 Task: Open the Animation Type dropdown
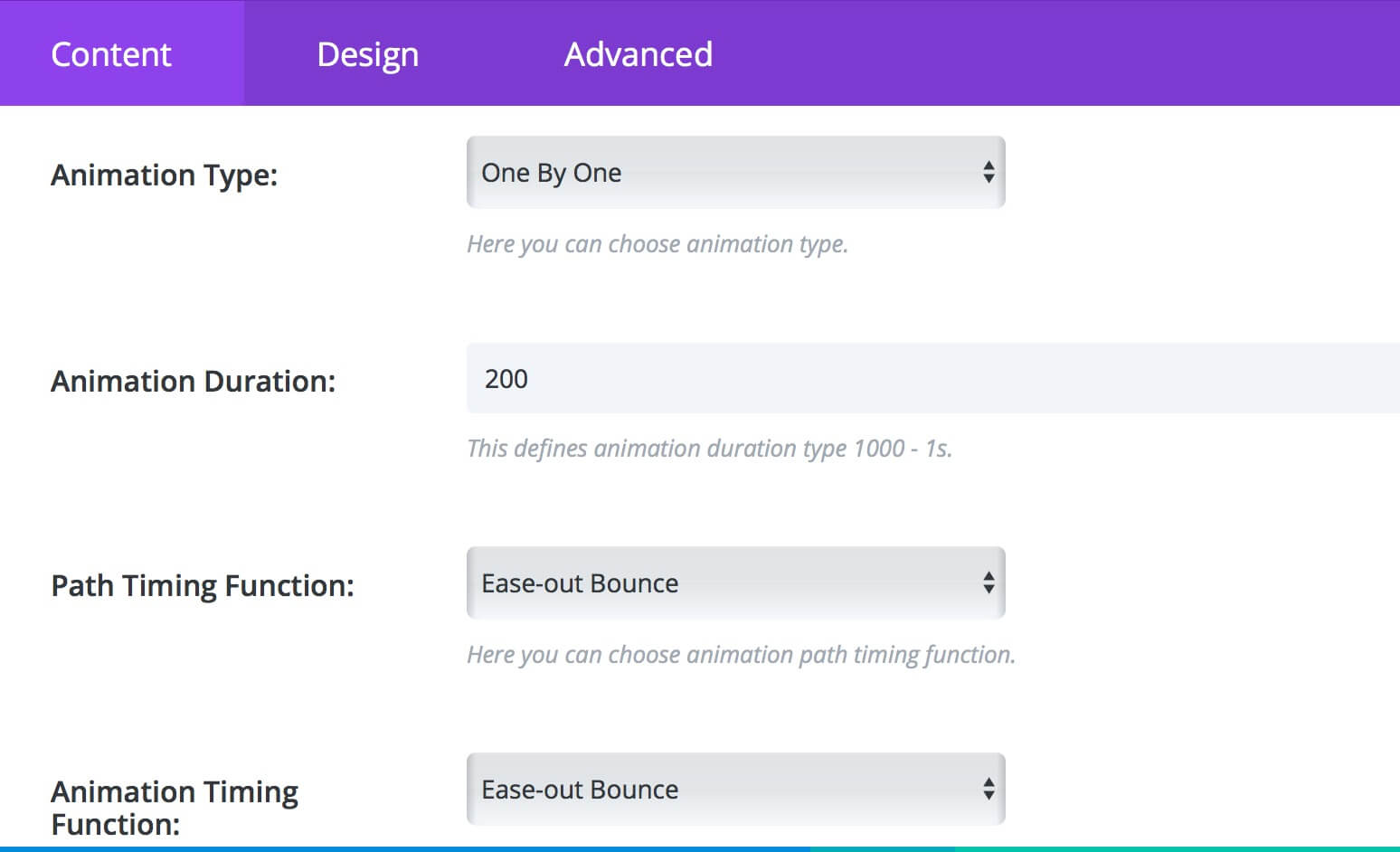tap(735, 172)
